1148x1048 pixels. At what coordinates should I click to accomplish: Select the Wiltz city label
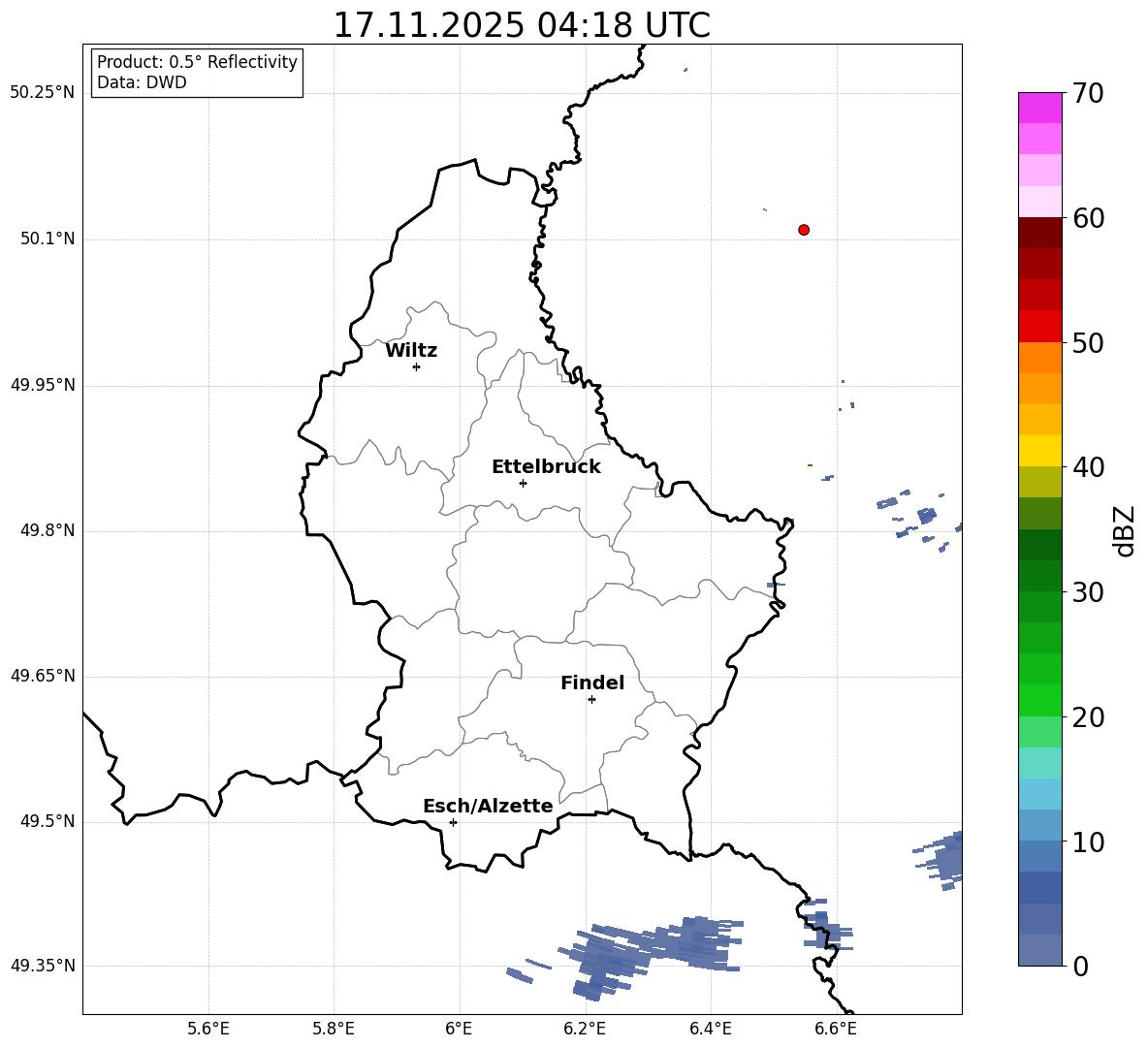pyautogui.click(x=411, y=351)
